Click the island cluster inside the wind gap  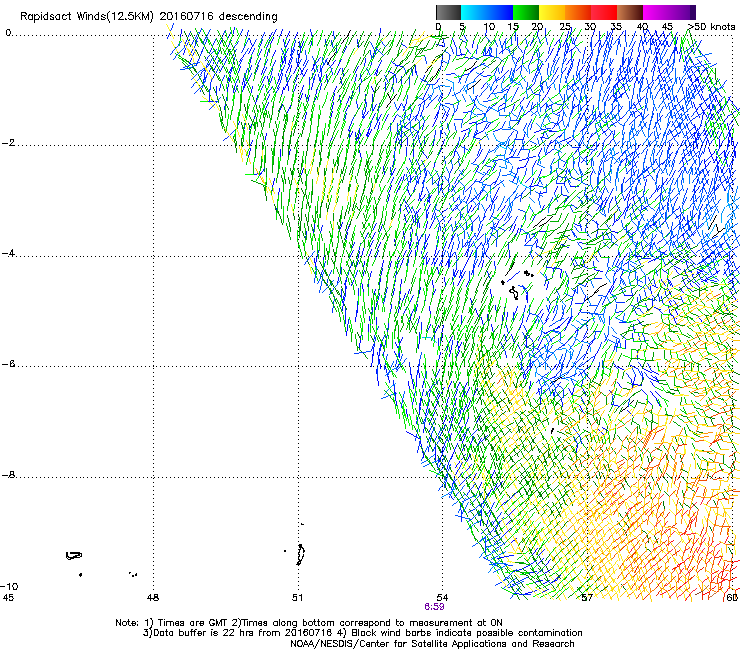[x=516, y=284]
